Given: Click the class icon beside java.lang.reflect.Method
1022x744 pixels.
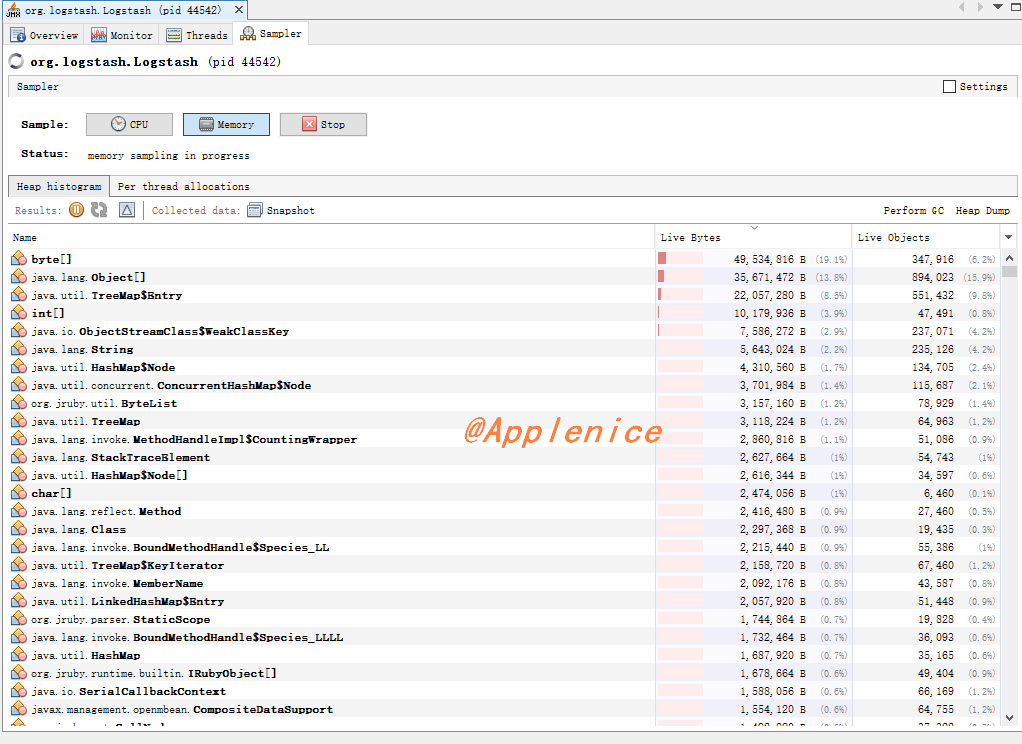Looking at the screenshot, I should pyautogui.click(x=19, y=511).
